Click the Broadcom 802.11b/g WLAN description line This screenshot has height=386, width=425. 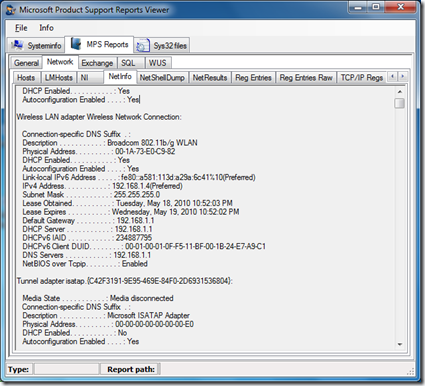pos(110,143)
